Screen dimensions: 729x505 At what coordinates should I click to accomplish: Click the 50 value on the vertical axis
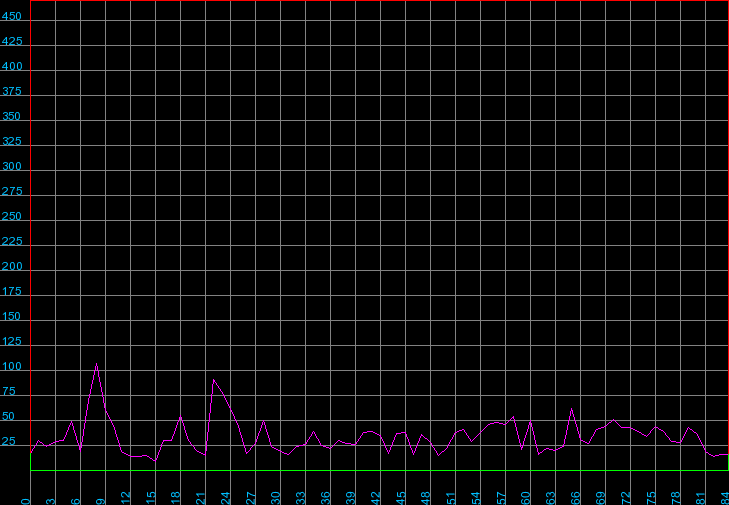[x=9, y=417]
